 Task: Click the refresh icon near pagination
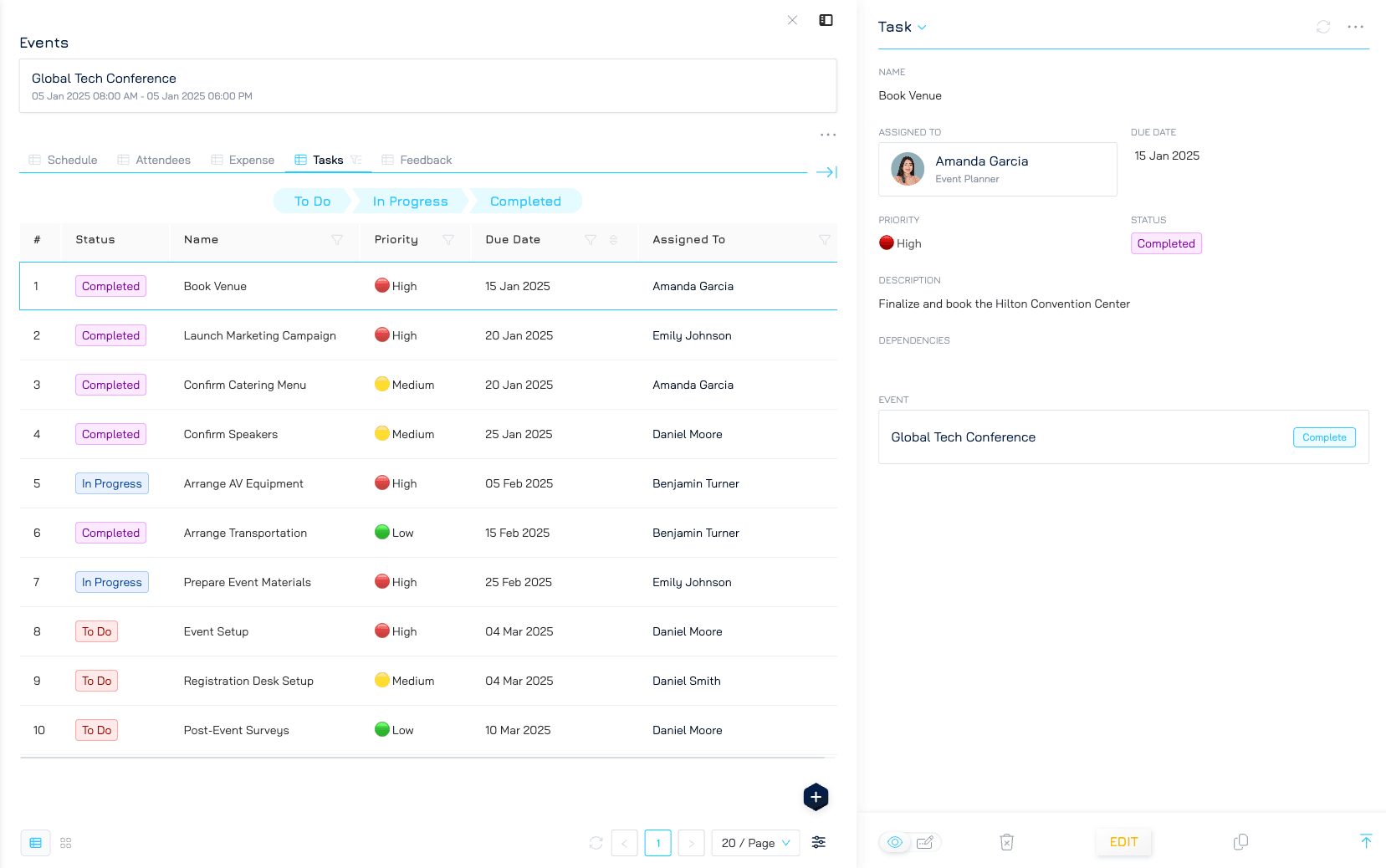pyautogui.click(x=596, y=843)
